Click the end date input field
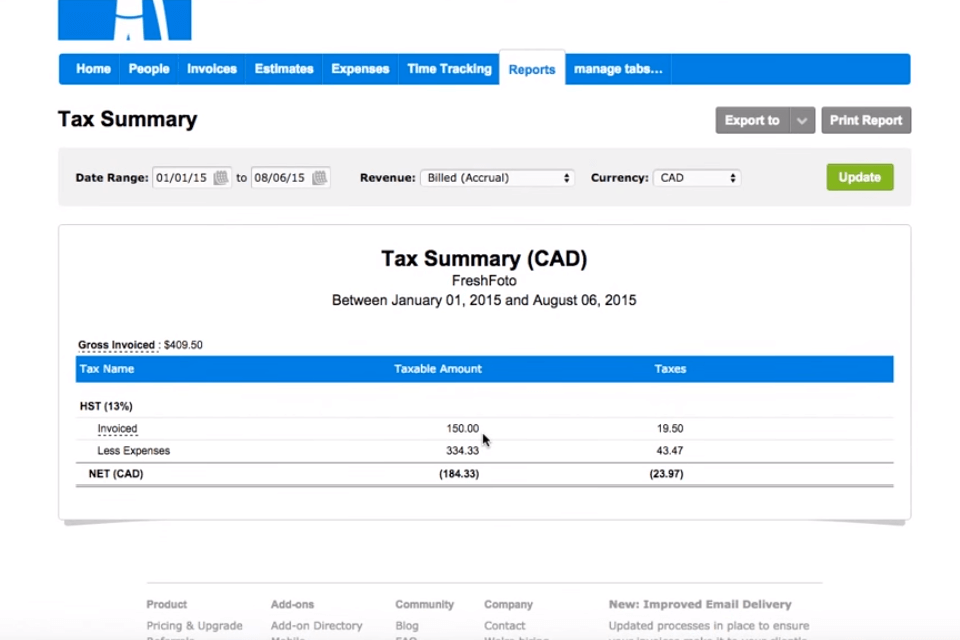 point(280,178)
